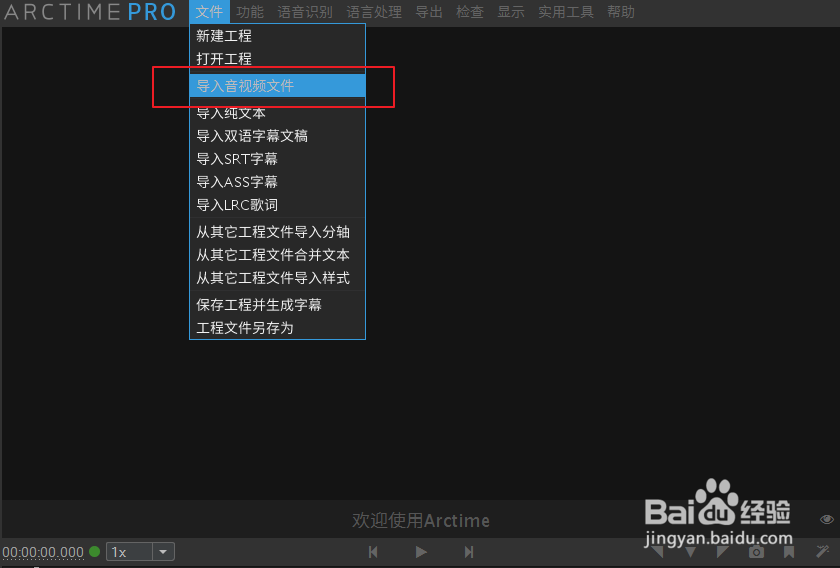Choose 从其它工程文件合并文本
The width and height of the screenshot is (840, 568).
click(278, 255)
